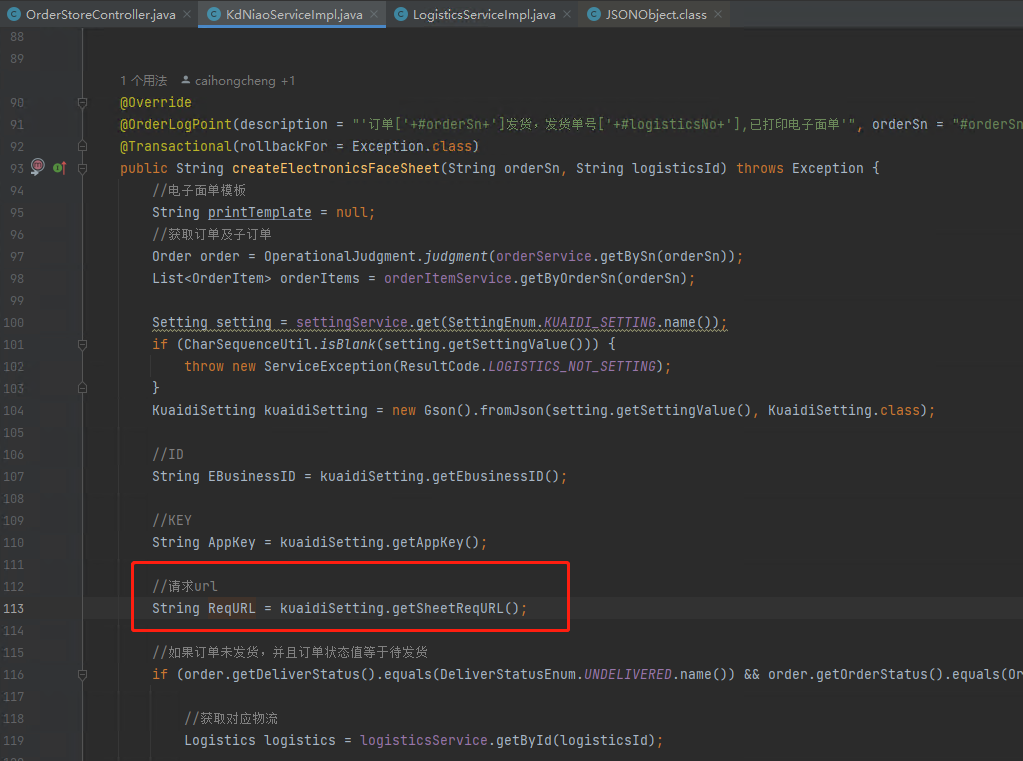Viewport: 1023px width, 761px height.
Task: Click the LOGISTICS_NOT_SETTING constant
Action: point(572,366)
